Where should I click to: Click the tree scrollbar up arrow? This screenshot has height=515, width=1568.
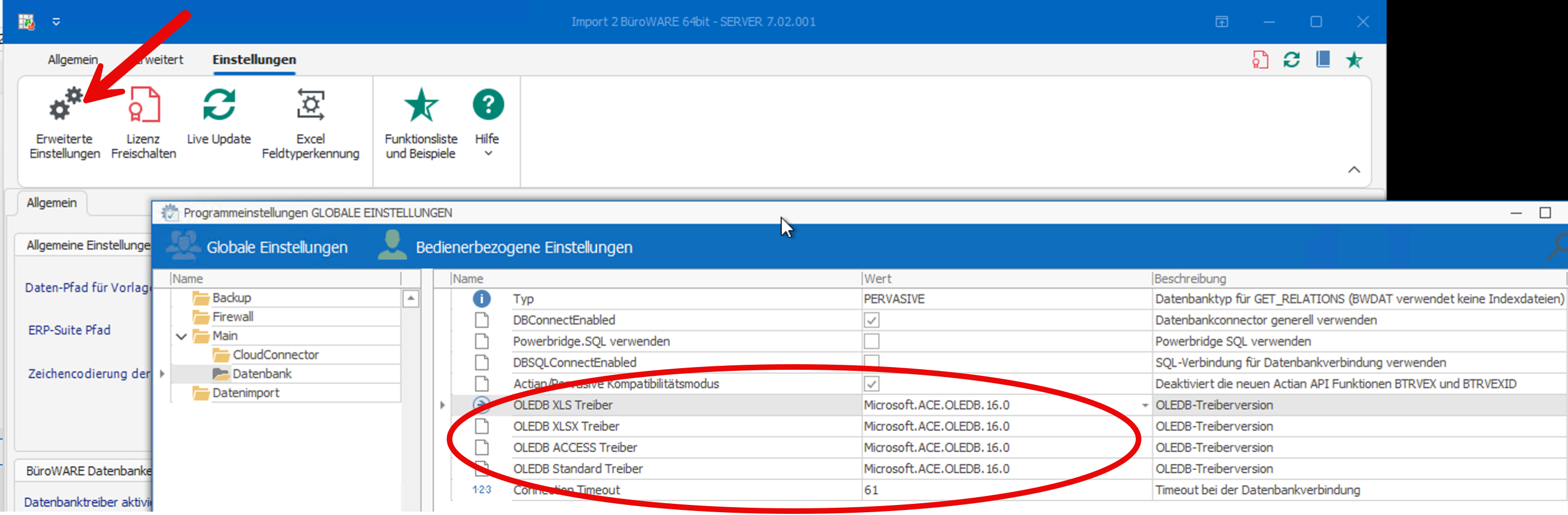click(411, 298)
